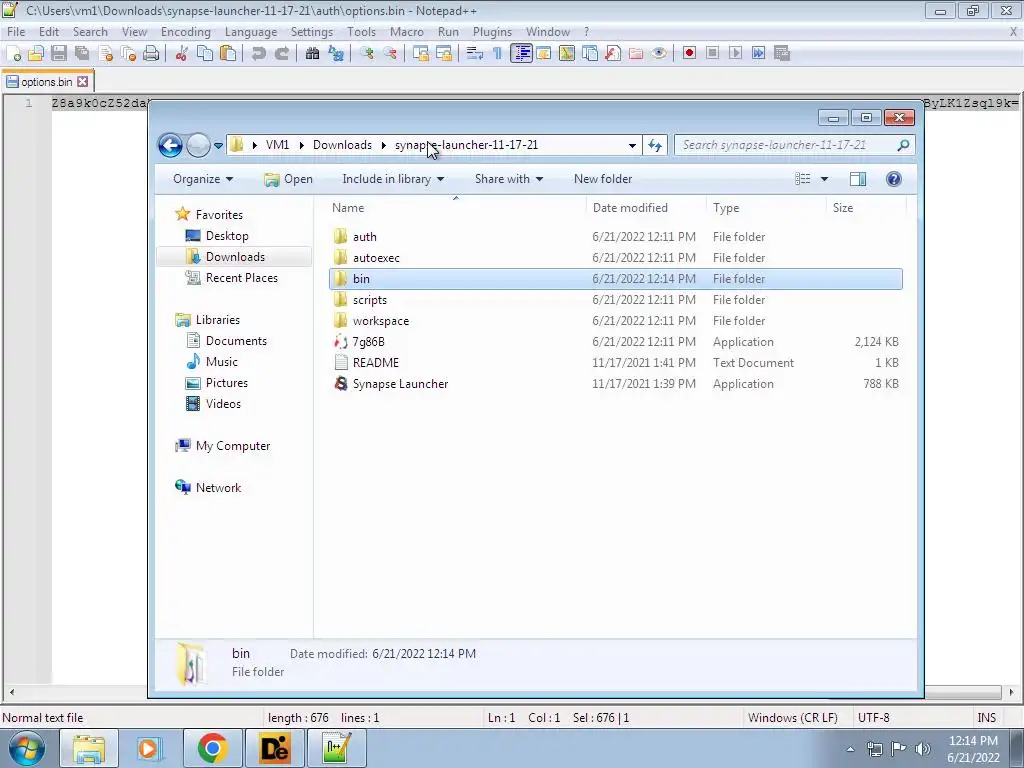Select the 7g86B application file
The height and width of the screenshot is (768, 1024).
(x=616, y=342)
